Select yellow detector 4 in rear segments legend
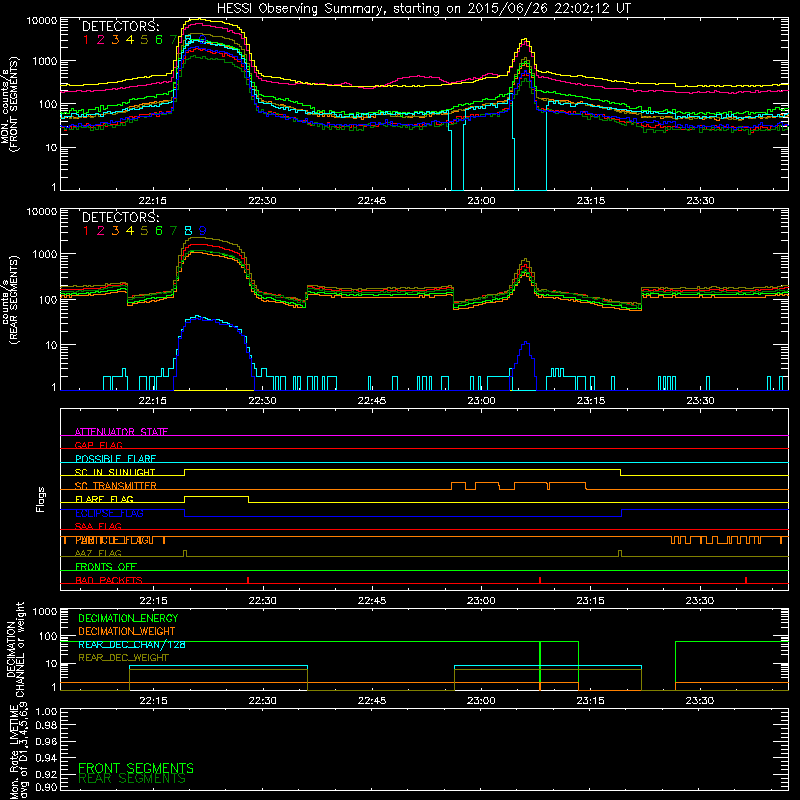Screen dimensions: 800x800 tap(130, 231)
